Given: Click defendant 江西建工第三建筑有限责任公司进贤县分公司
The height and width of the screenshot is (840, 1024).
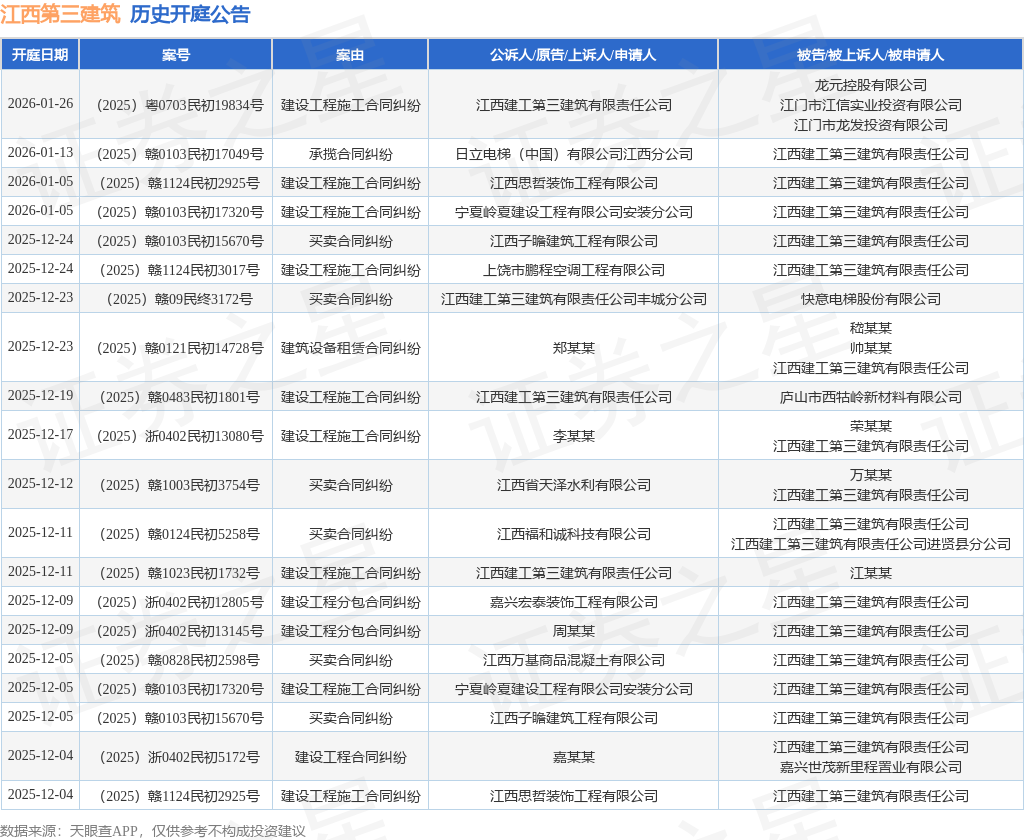Looking at the screenshot, I should point(871,544).
